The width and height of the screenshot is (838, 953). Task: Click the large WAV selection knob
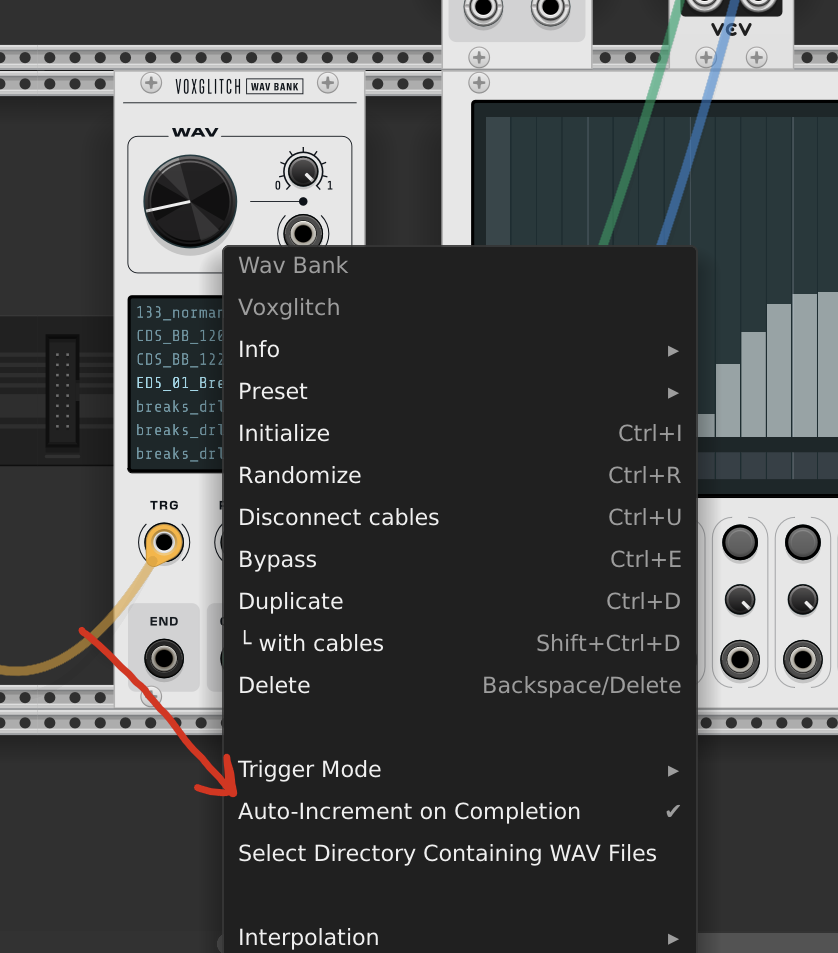coord(190,201)
